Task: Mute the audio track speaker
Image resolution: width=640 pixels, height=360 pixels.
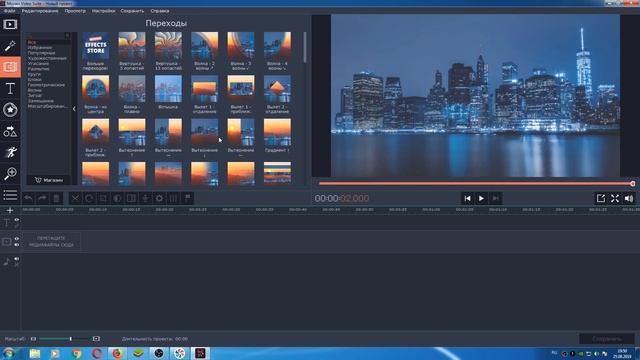Action: (x=17, y=259)
